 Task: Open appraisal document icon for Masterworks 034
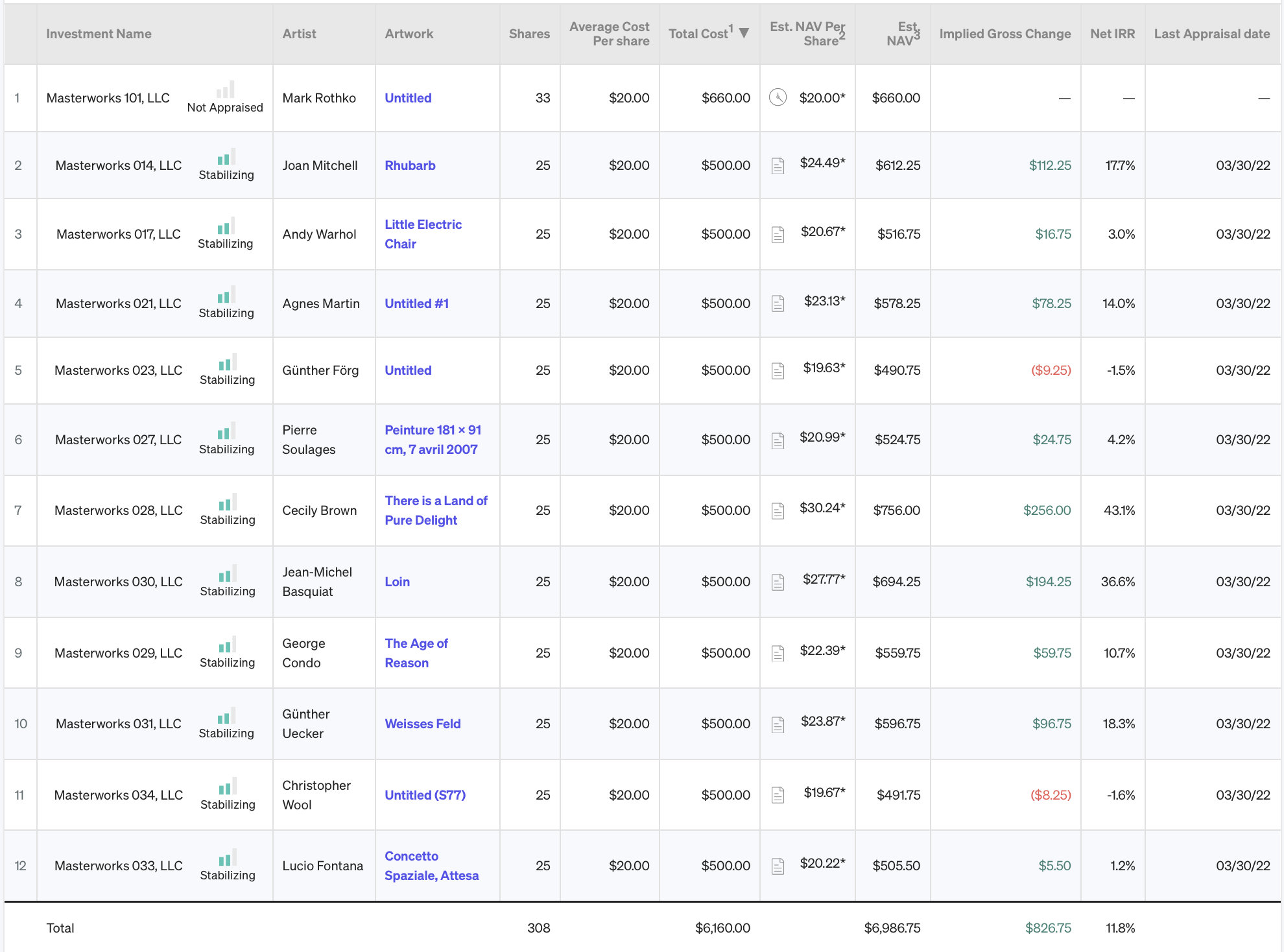tap(778, 795)
